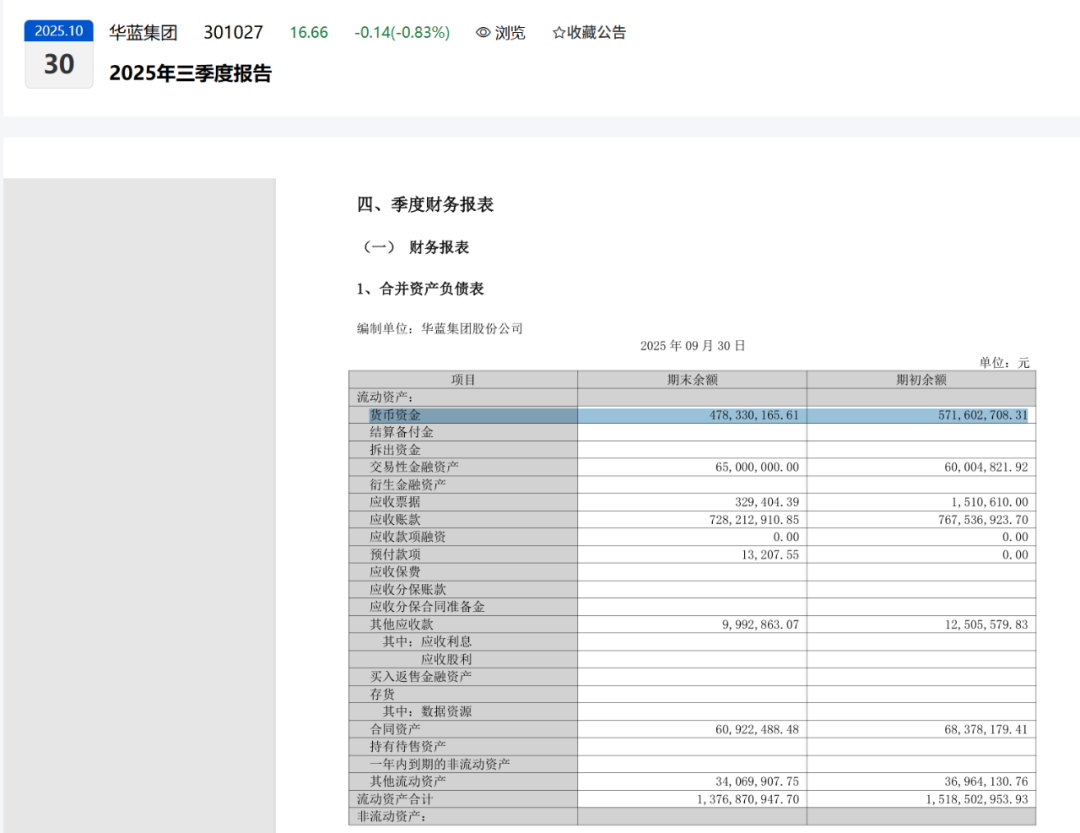
Task: Click the star icon to favorite announcement
Action: pos(559,32)
